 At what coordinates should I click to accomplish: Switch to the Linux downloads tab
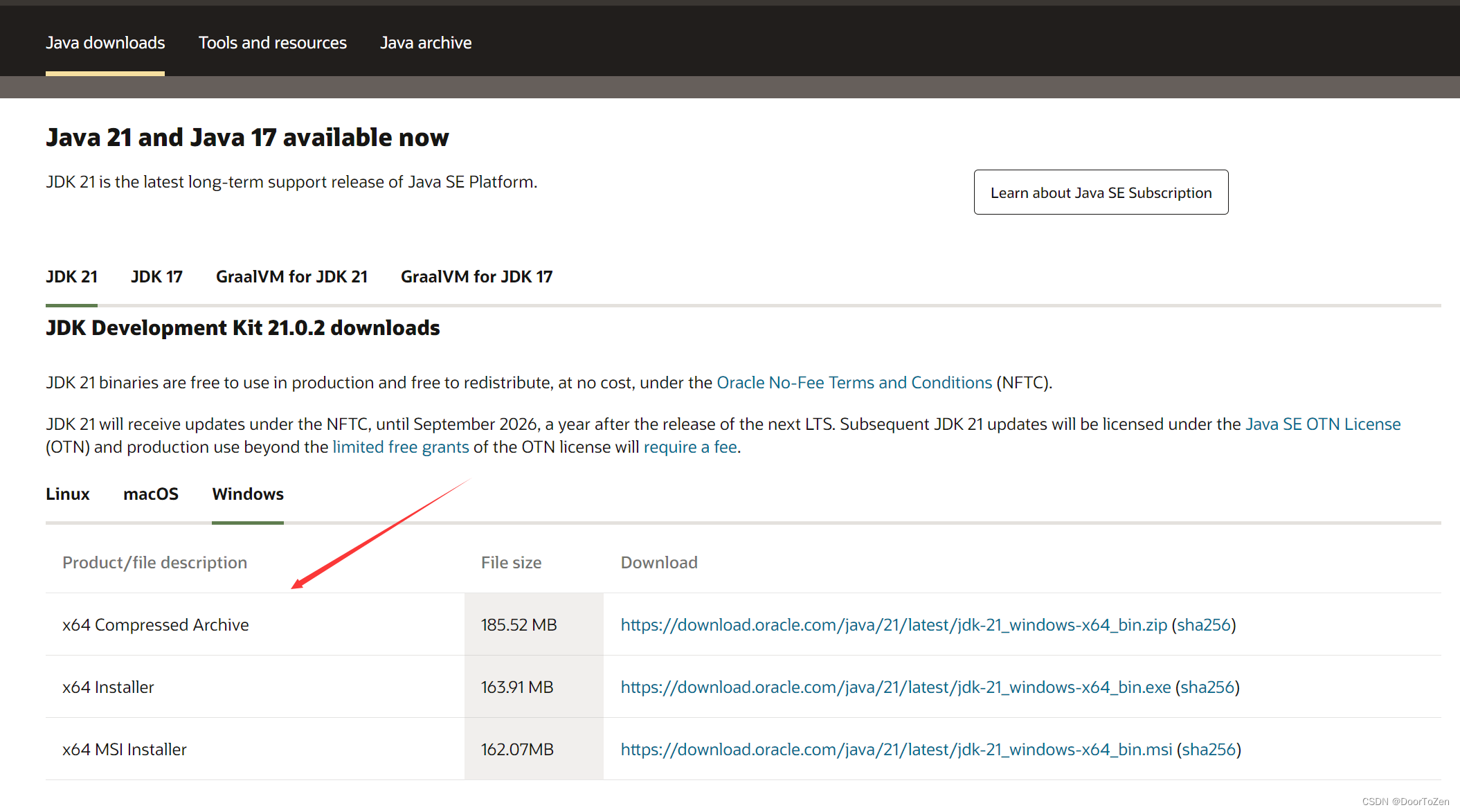[68, 494]
